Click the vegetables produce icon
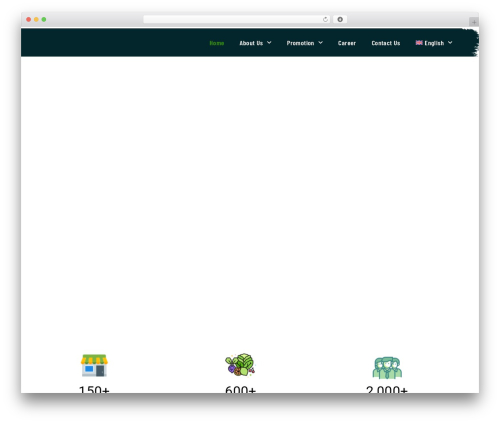Screen dimensions: 500x423 click(240, 365)
